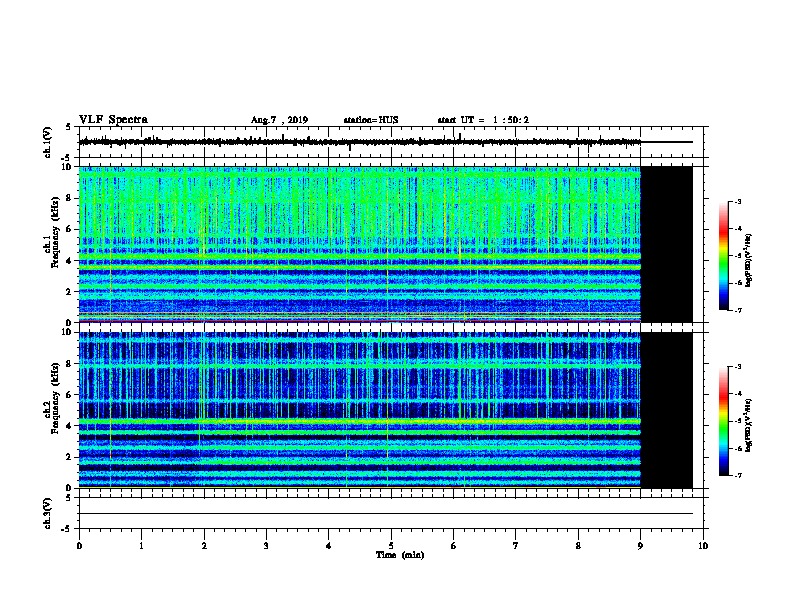Click the "-5" tick on ch.1(V) axis

[67, 159]
